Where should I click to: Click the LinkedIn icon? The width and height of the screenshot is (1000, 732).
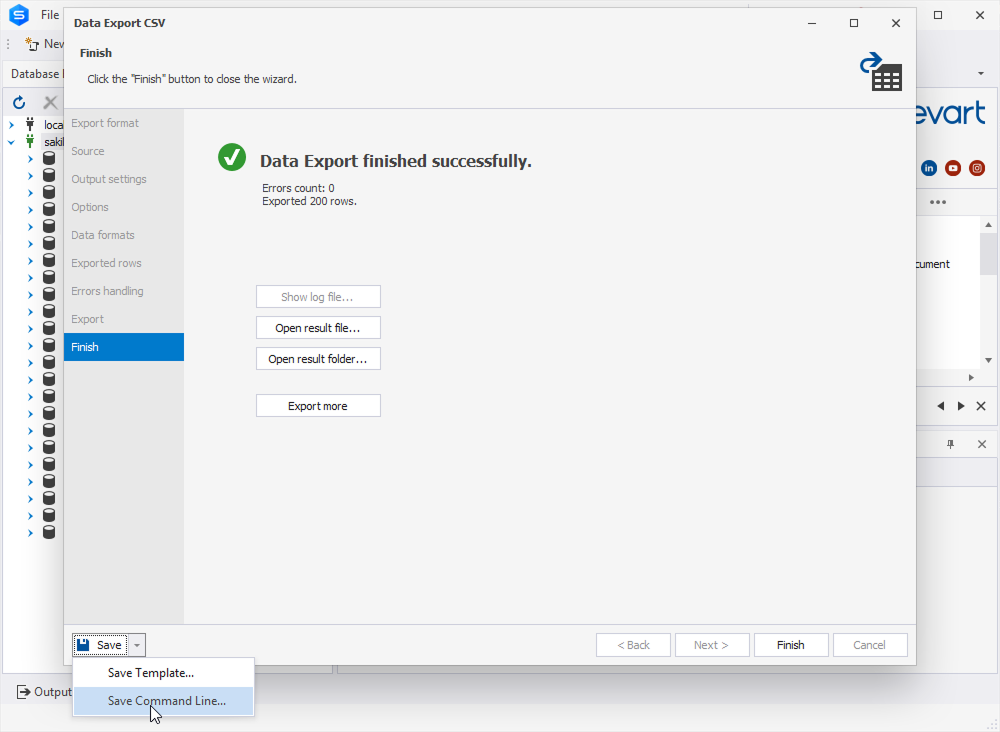929,168
